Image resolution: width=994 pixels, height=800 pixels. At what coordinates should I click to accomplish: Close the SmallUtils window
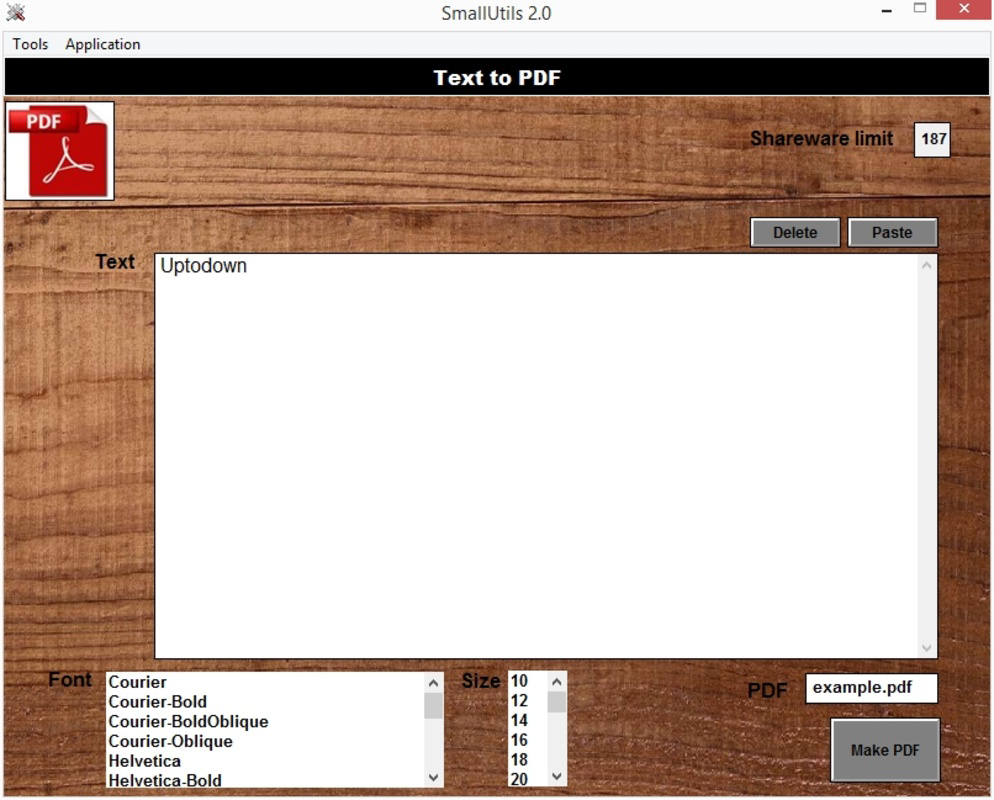pos(964,10)
